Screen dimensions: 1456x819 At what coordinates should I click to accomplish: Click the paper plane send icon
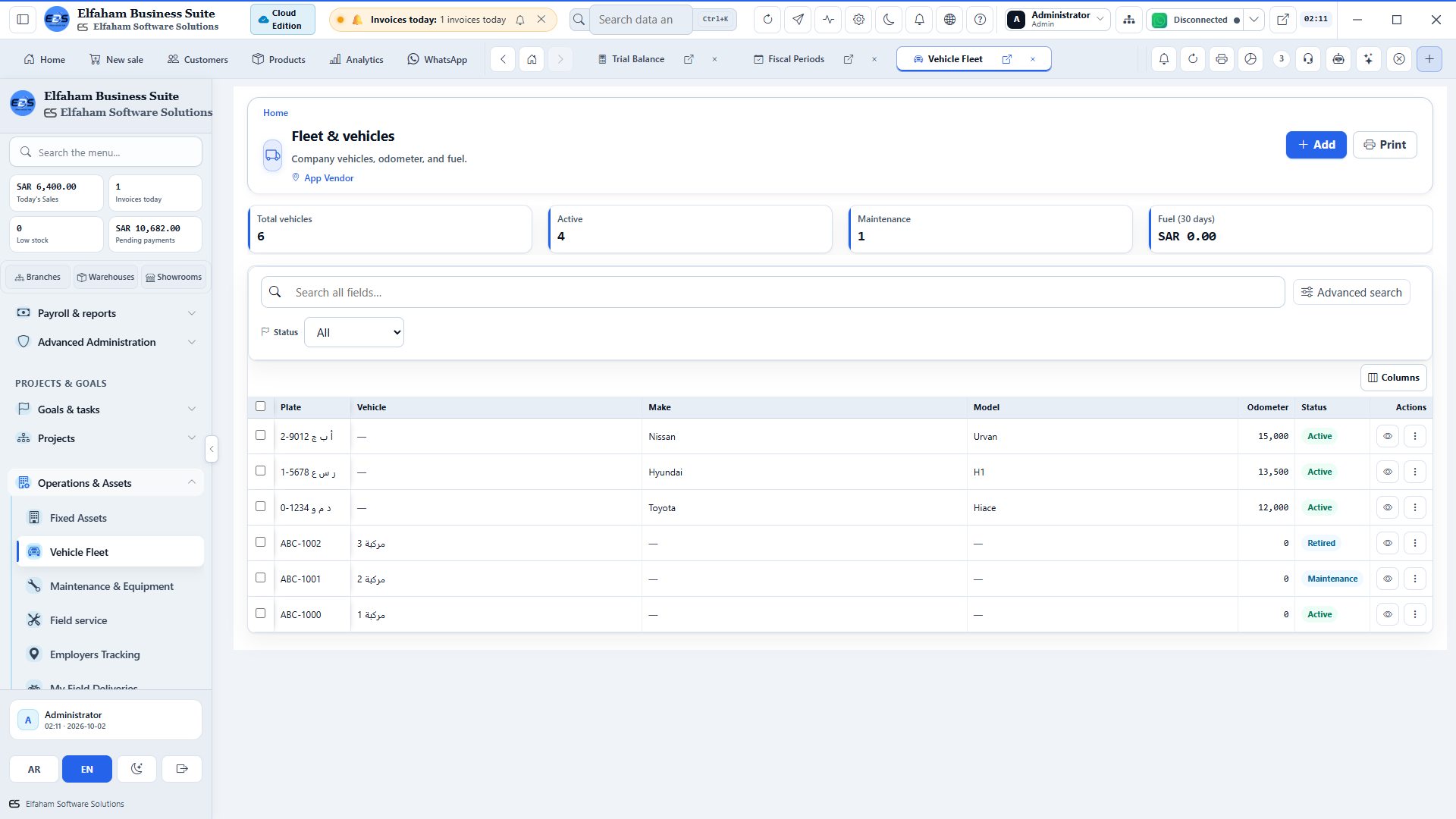[x=798, y=20]
